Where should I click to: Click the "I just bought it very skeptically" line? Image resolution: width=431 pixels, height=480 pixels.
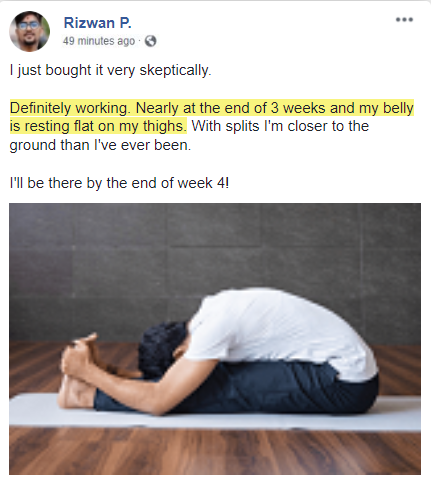(110, 70)
